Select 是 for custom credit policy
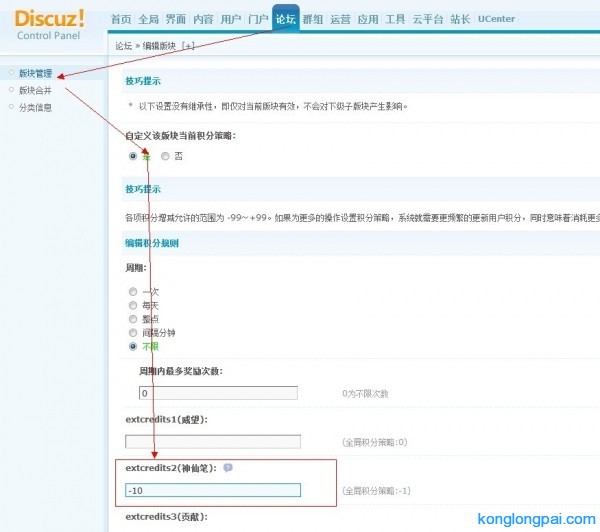The height and width of the screenshot is (532, 600). point(133,156)
